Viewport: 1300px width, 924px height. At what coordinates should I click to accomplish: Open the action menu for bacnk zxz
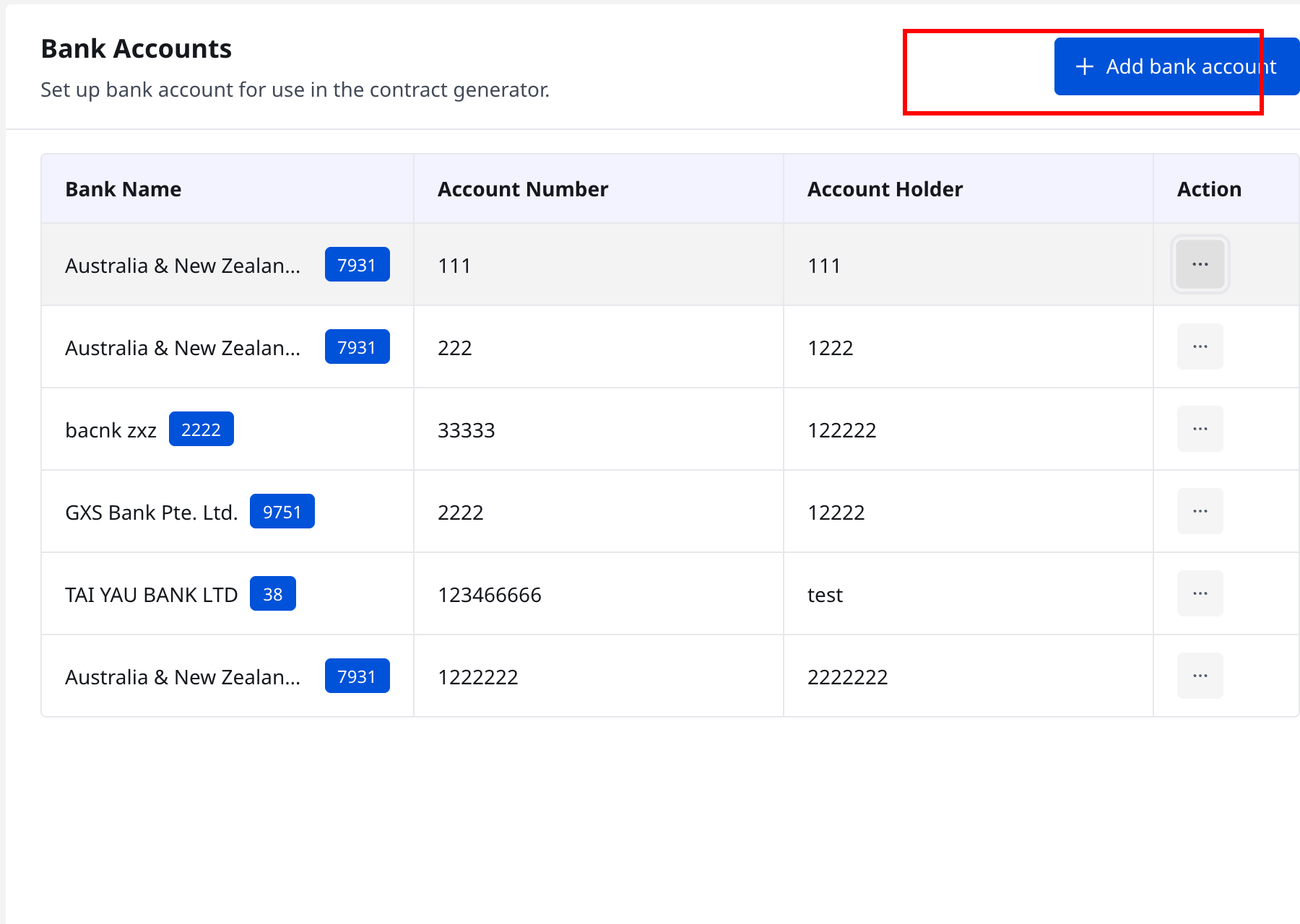pyautogui.click(x=1200, y=429)
